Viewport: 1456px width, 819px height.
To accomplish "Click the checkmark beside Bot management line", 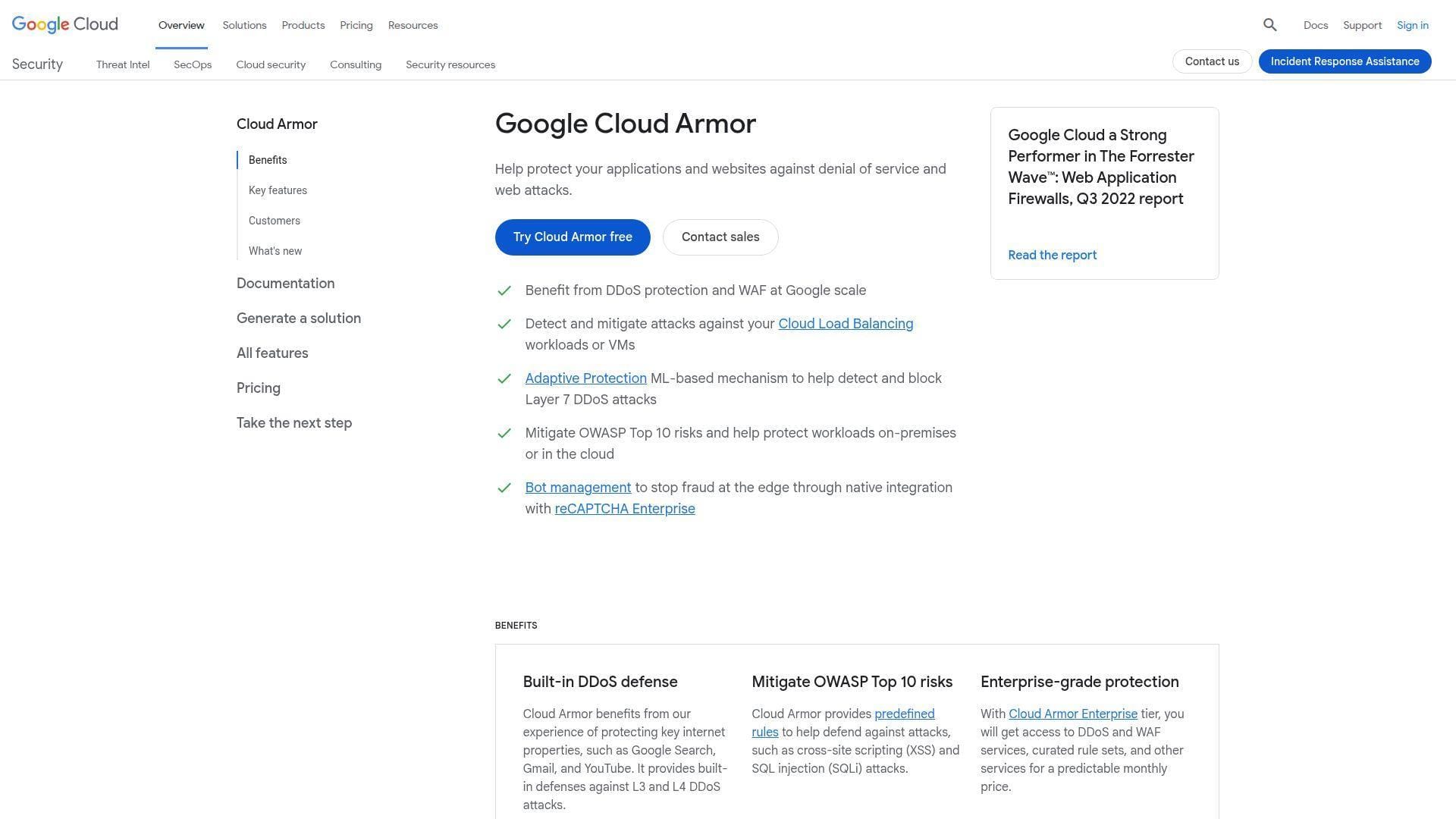I will (x=504, y=488).
